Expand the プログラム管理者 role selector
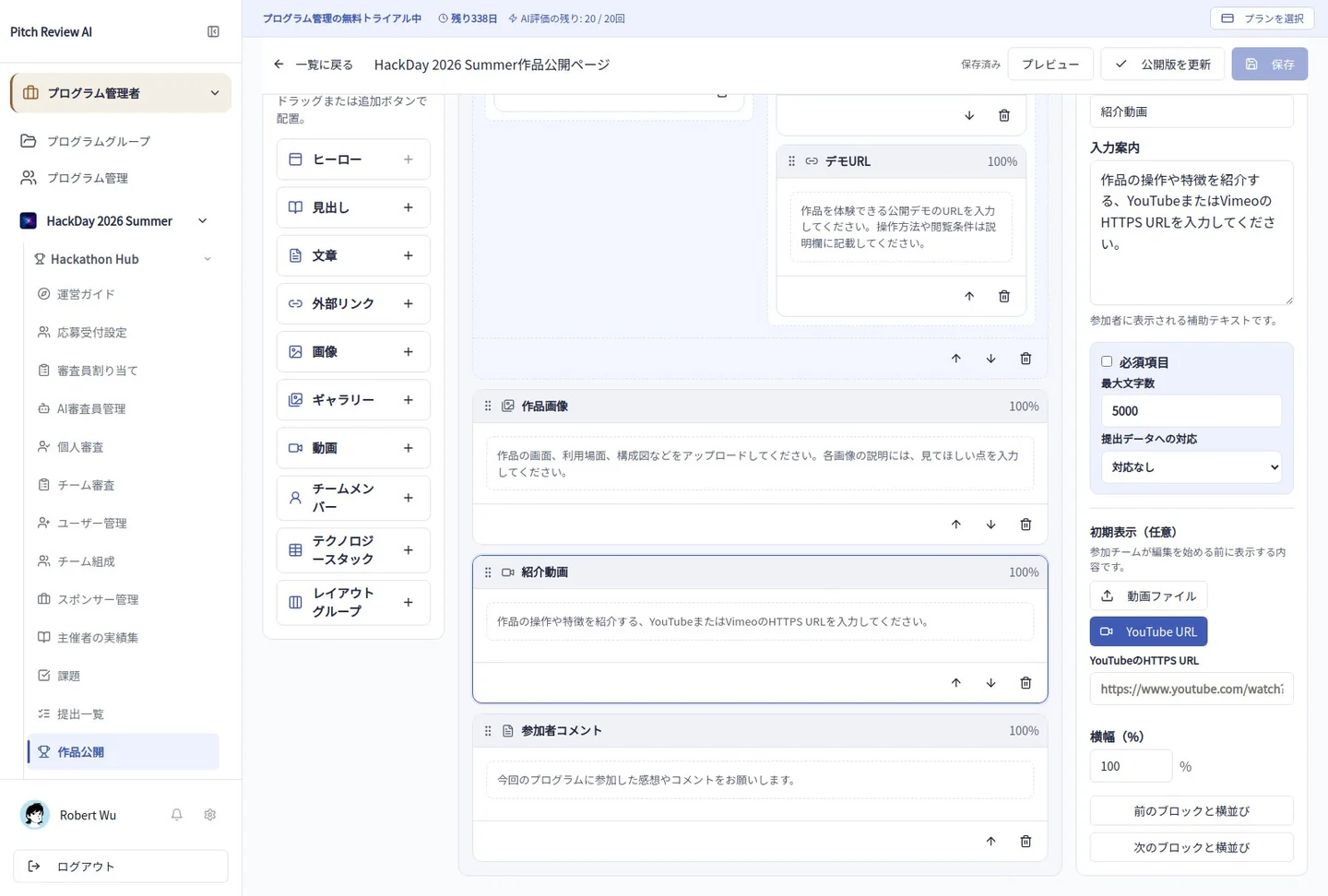1328x896 pixels. click(x=121, y=93)
